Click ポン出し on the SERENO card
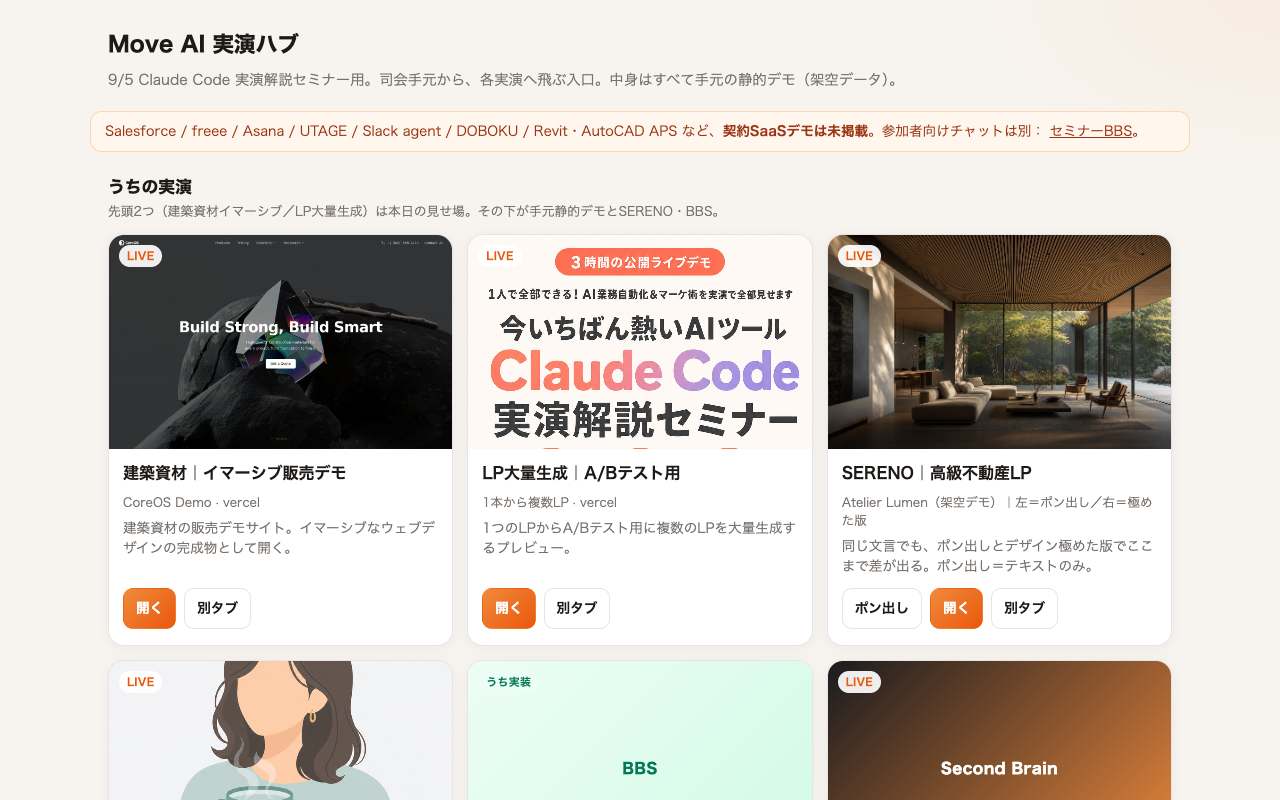This screenshot has height=800, width=1280. coord(882,608)
